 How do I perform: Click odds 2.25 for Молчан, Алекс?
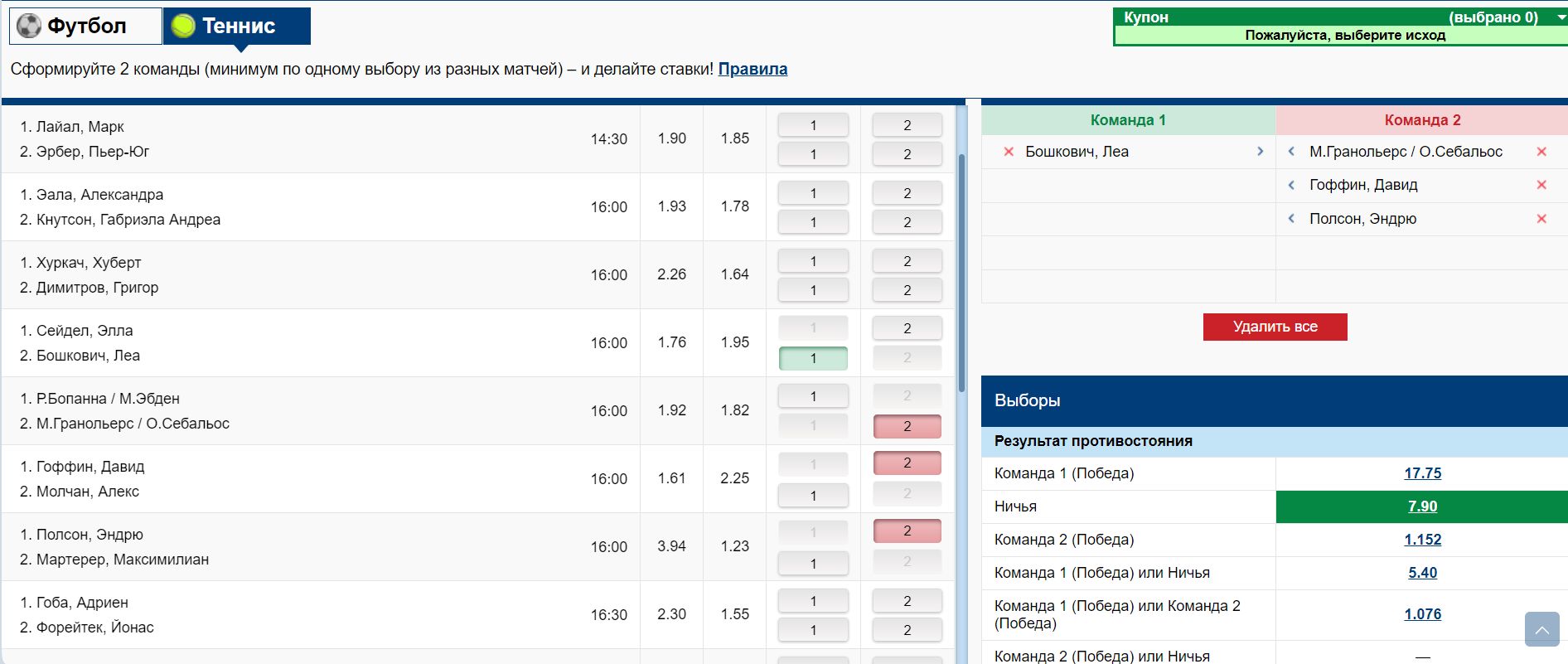[x=735, y=478]
